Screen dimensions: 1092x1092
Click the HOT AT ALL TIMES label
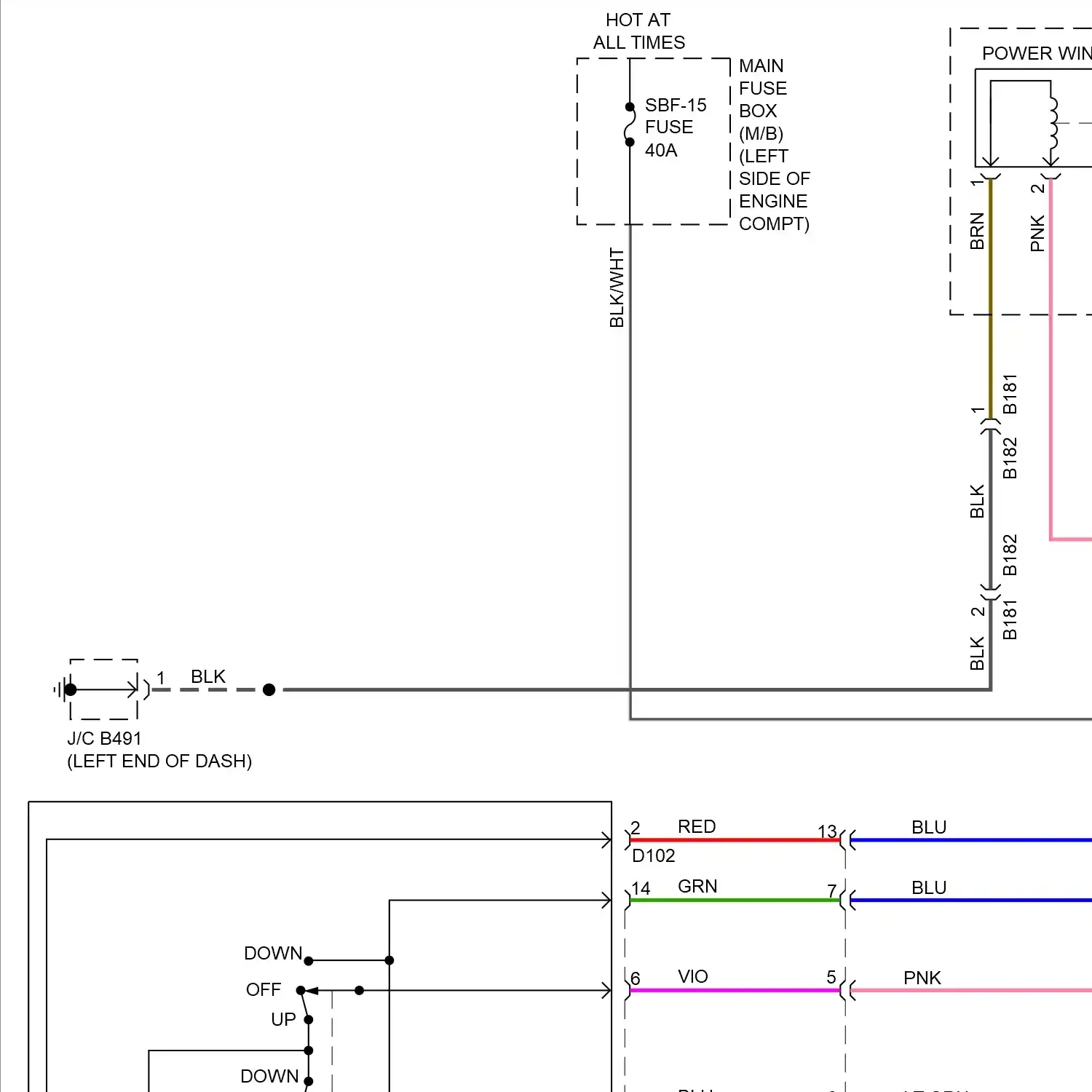point(638,31)
